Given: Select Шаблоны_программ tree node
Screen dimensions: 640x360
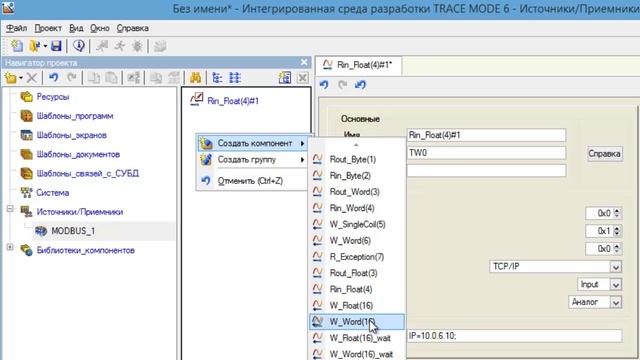Looking at the screenshot, I should click(x=75, y=116).
